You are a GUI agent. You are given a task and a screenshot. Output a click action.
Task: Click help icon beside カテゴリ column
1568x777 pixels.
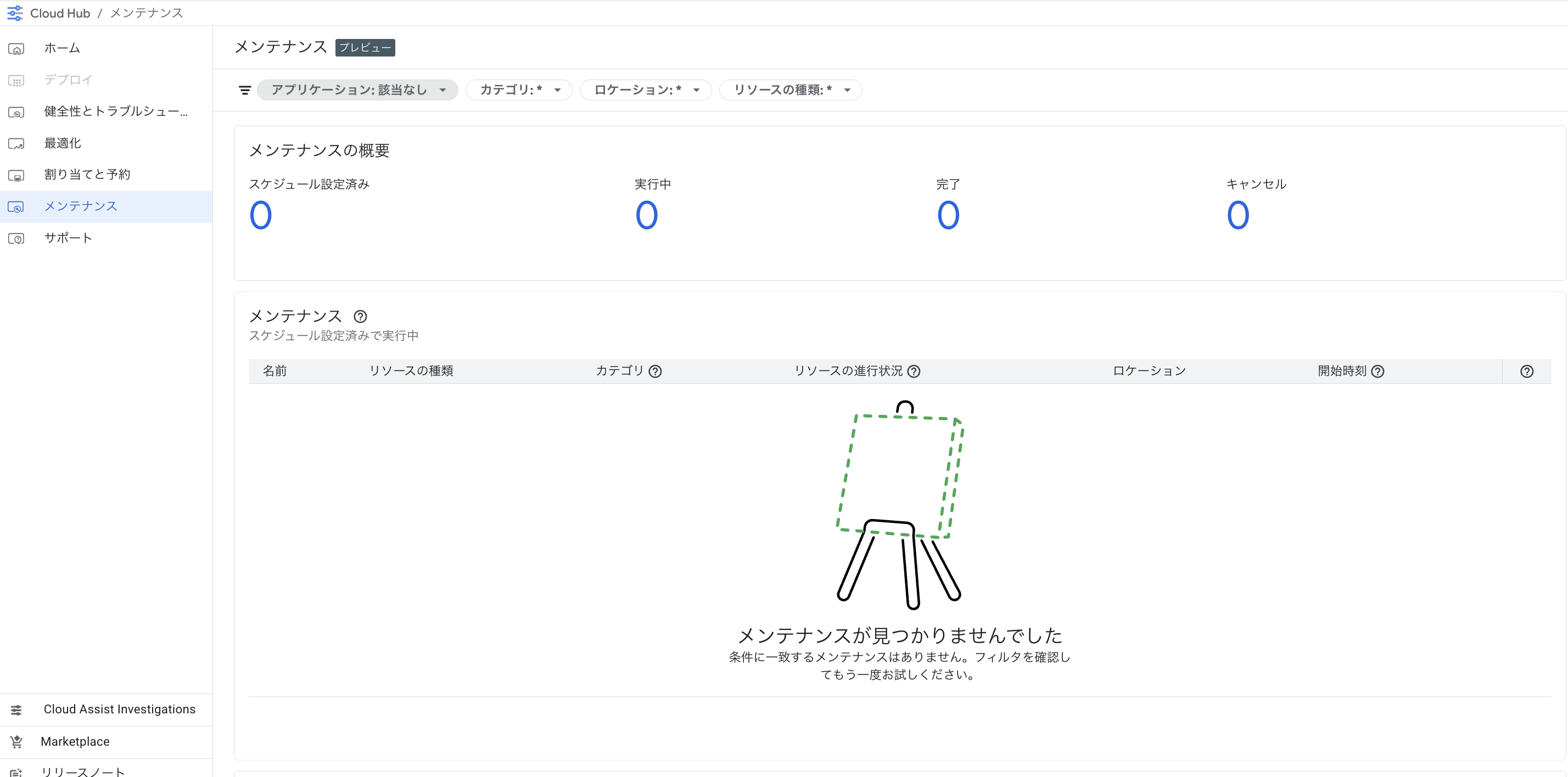(655, 371)
